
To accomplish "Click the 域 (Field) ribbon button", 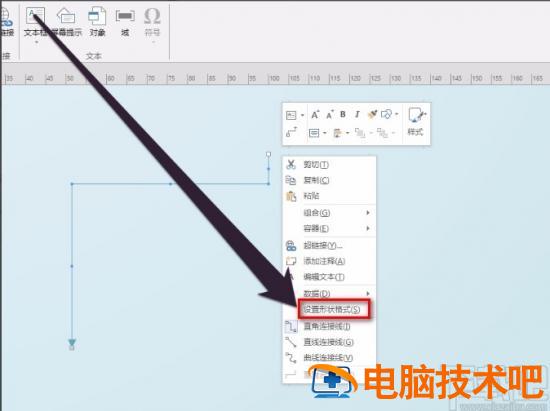I will coord(125,22).
